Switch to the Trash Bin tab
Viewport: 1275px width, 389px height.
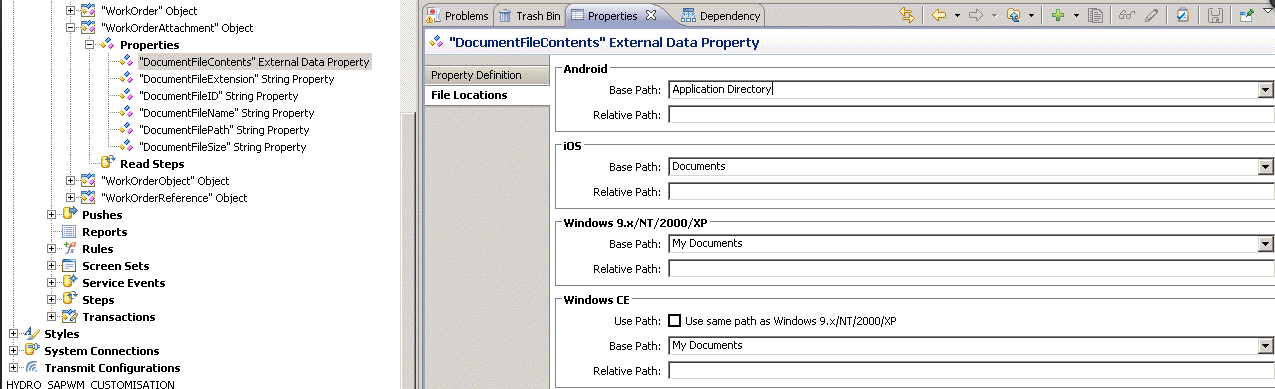pos(529,16)
